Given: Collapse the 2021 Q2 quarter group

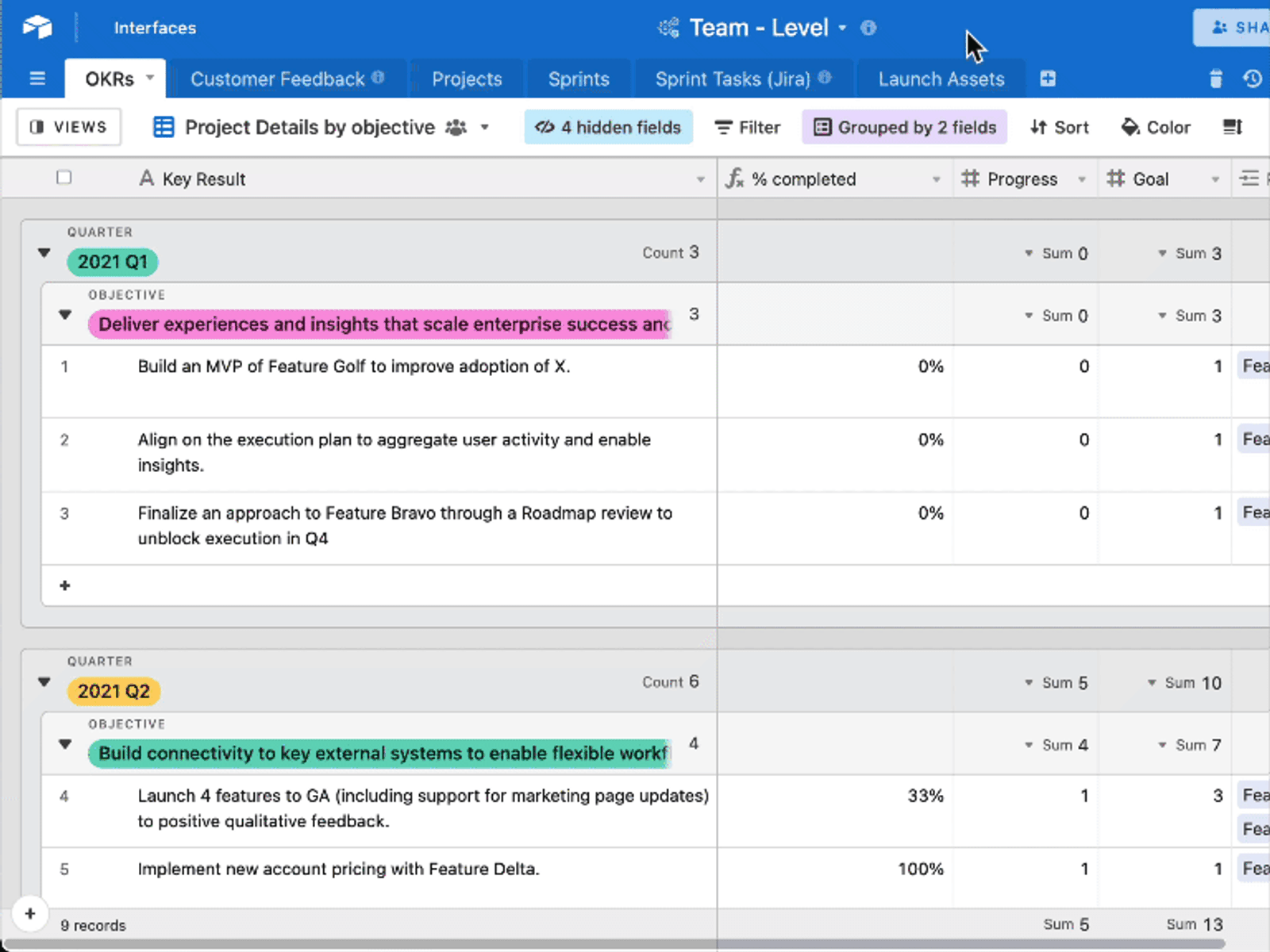Looking at the screenshot, I should [44, 682].
